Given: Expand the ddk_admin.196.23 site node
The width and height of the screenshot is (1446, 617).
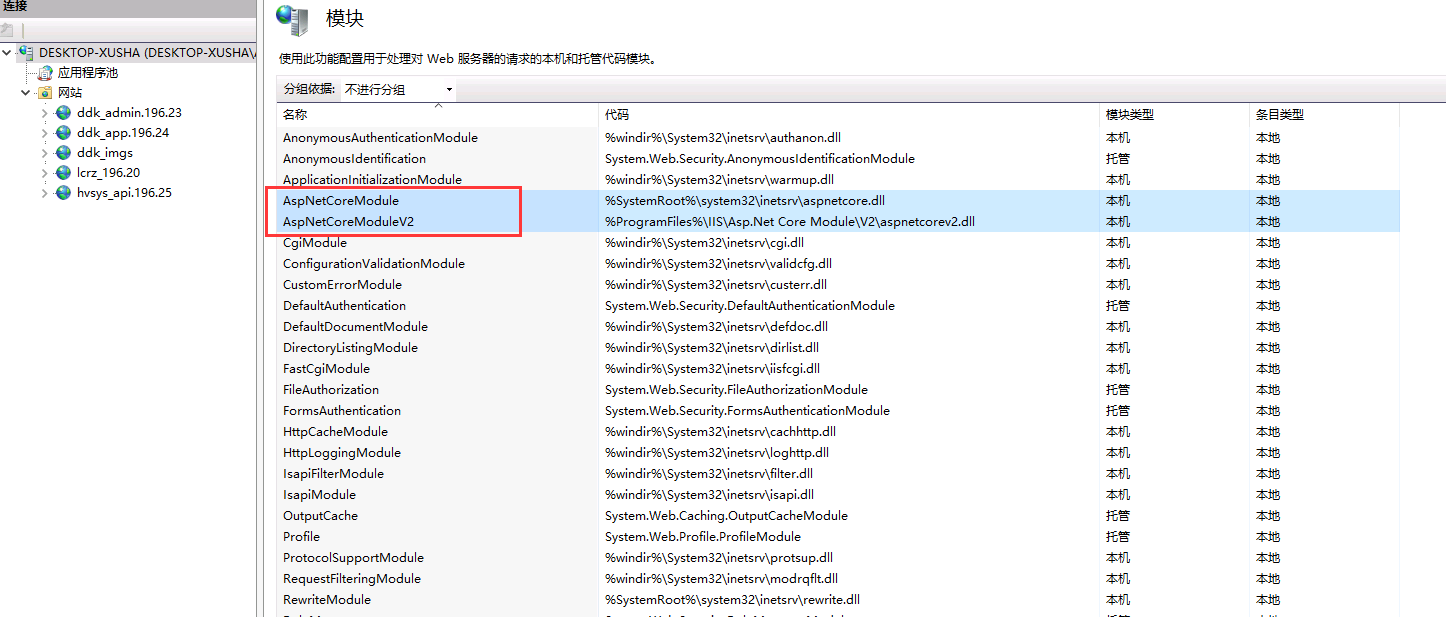Looking at the screenshot, I should coord(44,113).
